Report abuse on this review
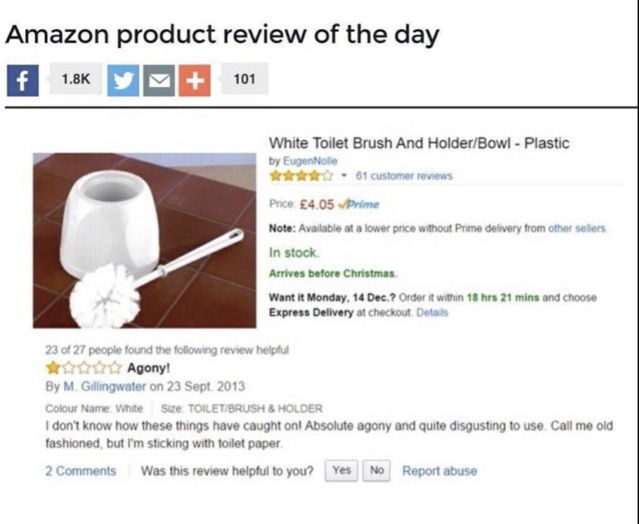 439,470
